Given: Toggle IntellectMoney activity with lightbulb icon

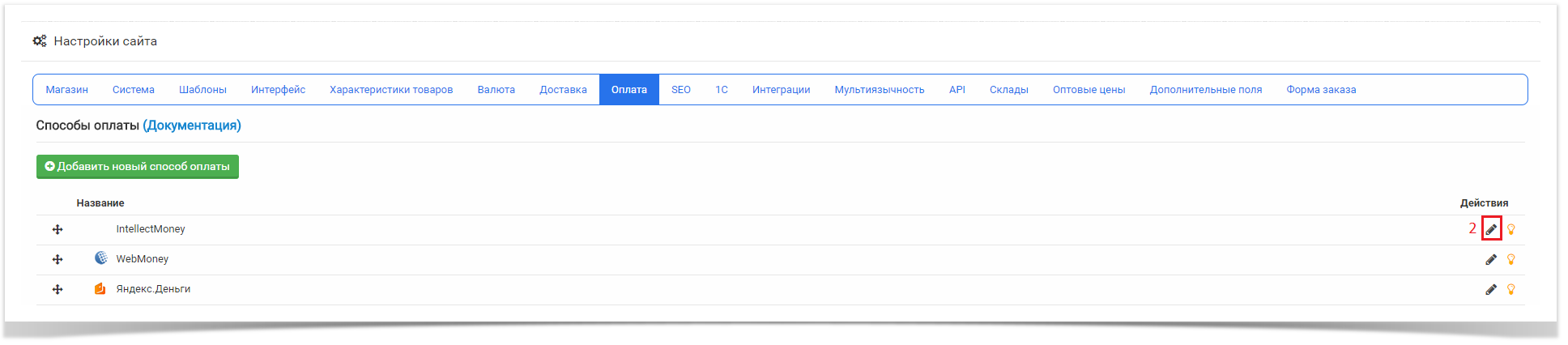Looking at the screenshot, I should (1510, 229).
